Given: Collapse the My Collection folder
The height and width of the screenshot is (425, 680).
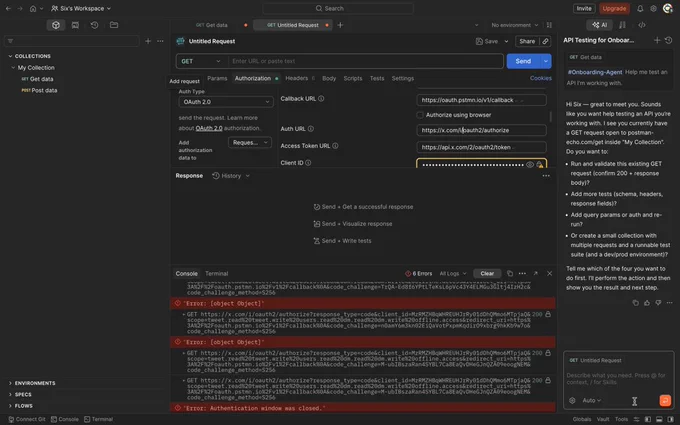Looking at the screenshot, I should tap(13, 68).
